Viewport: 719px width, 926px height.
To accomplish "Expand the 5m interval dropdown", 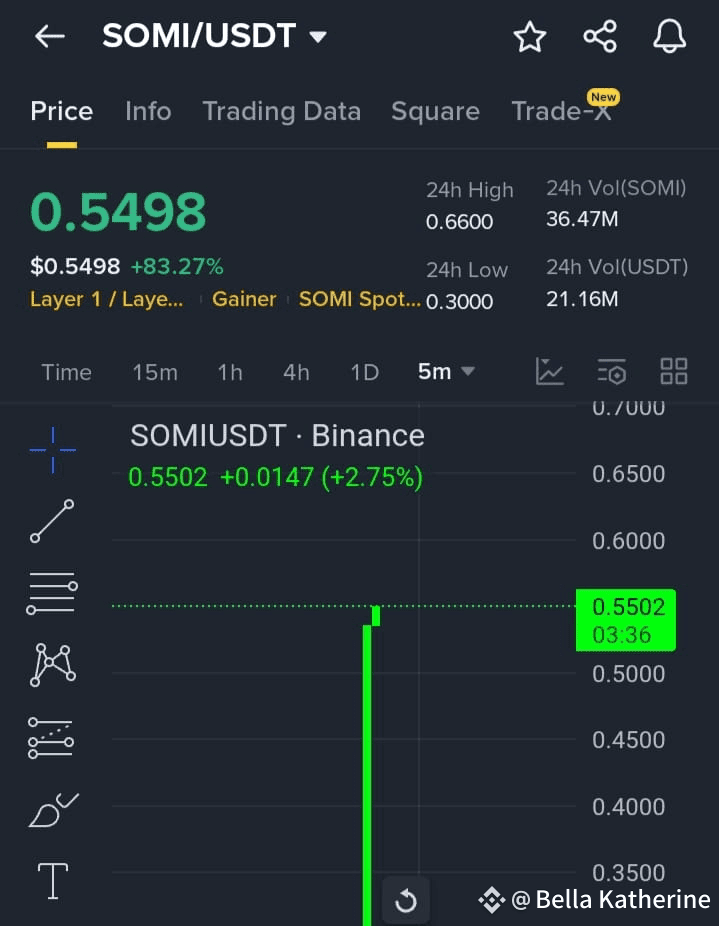I will (446, 372).
